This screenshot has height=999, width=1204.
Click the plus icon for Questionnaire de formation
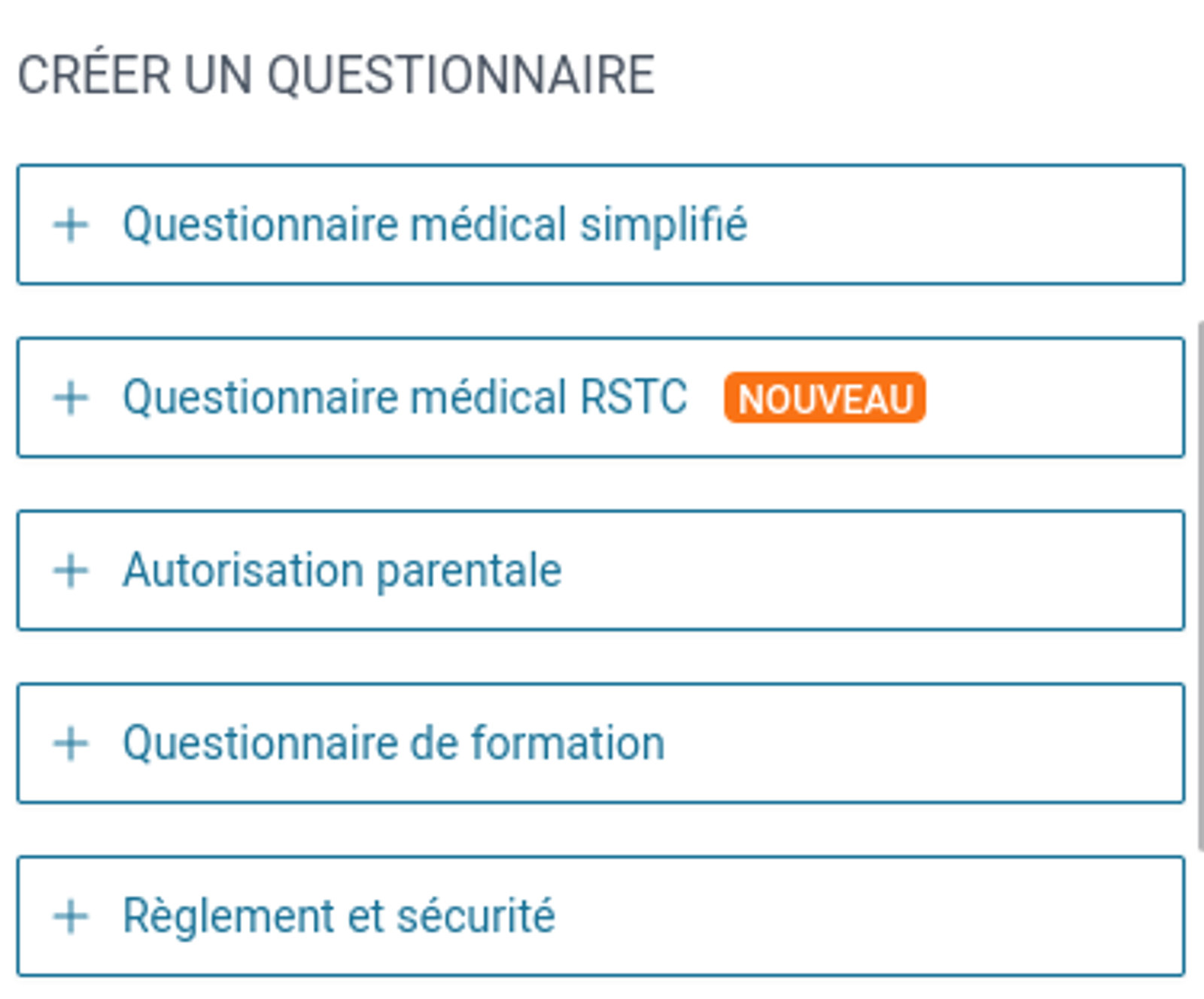click(x=71, y=743)
